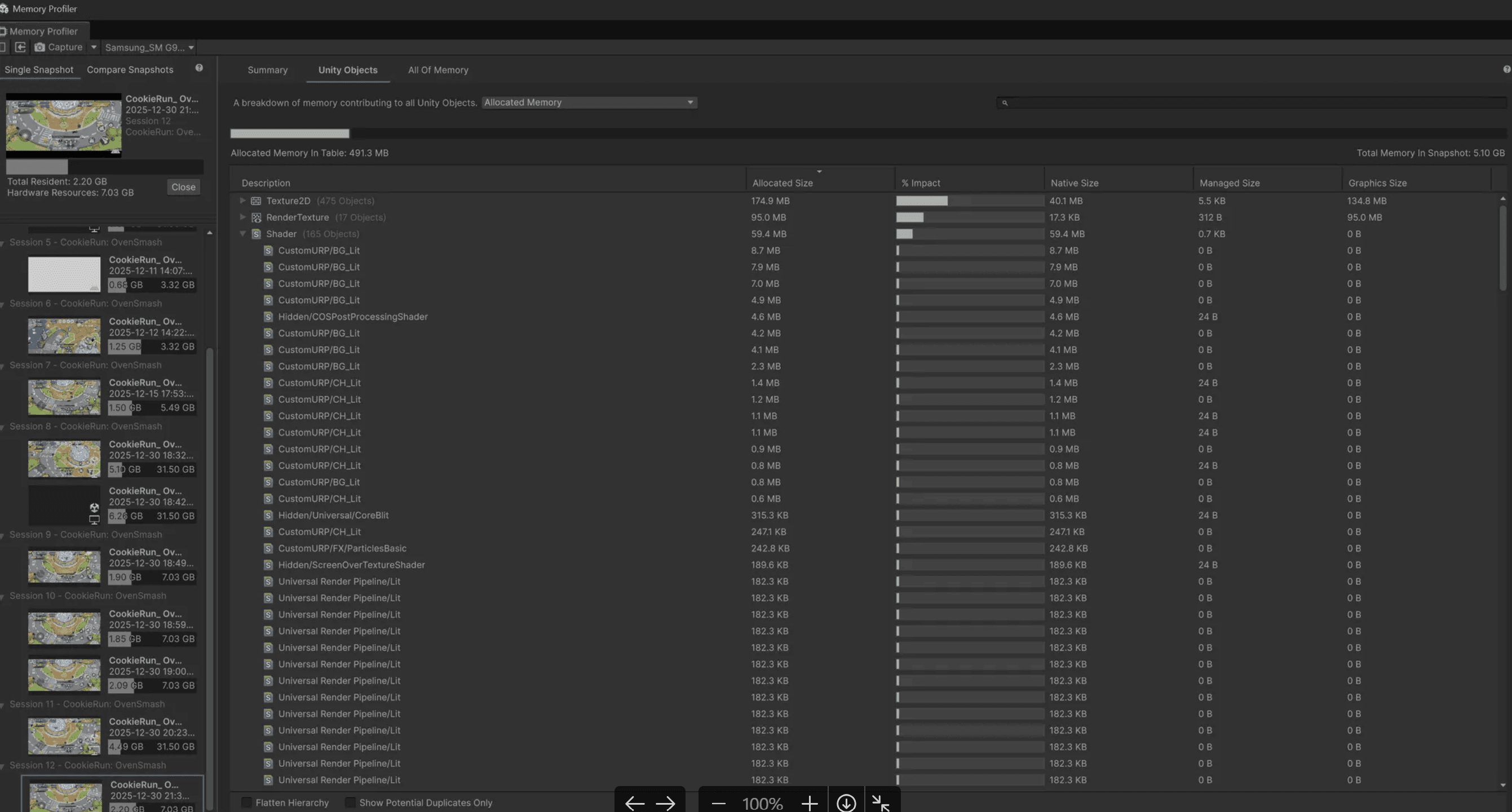
Task: Select the Unity Objects tab
Action: [x=347, y=70]
